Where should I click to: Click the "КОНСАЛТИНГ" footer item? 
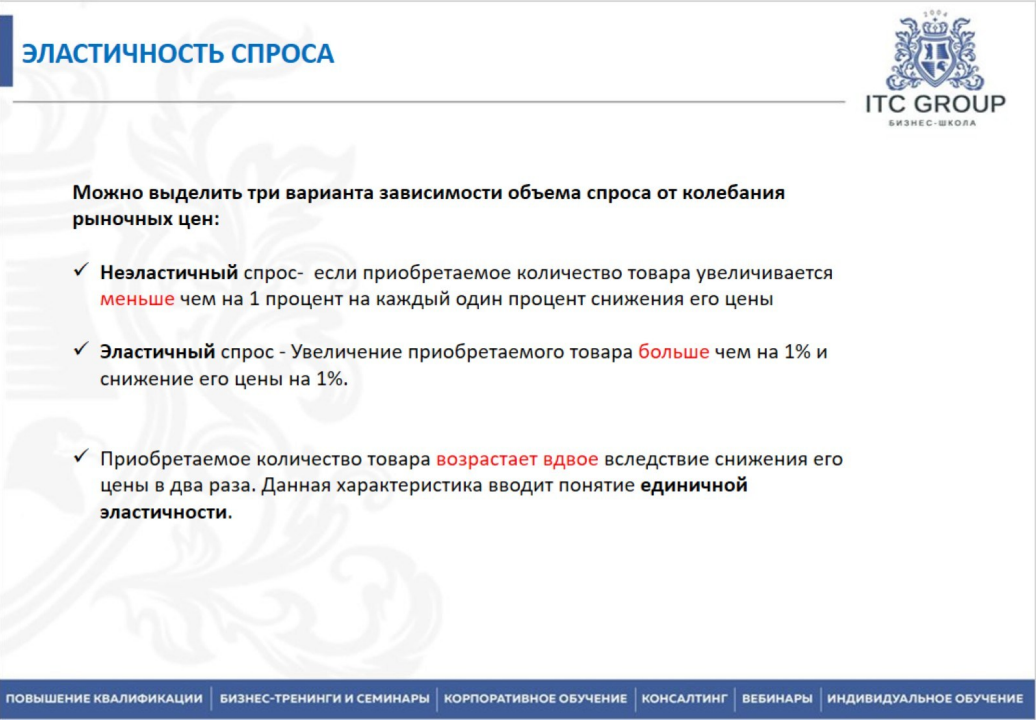(x=684, y=698)
